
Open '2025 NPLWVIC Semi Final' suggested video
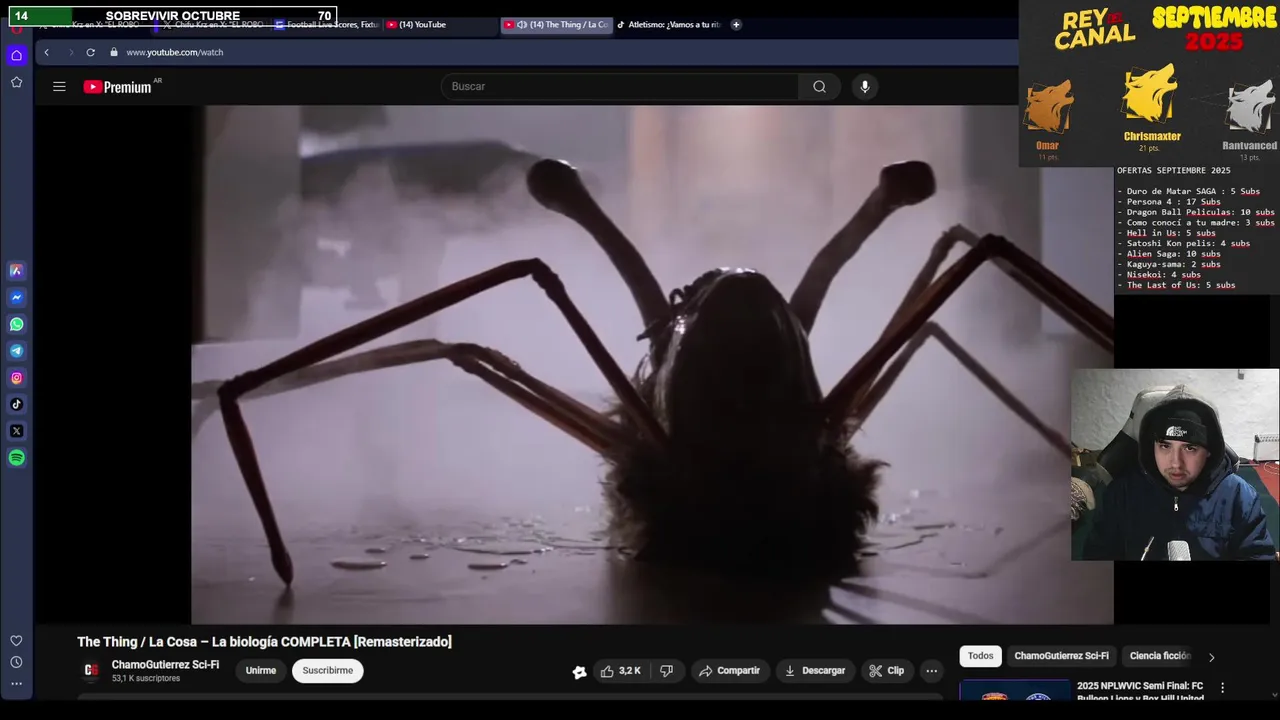click(1140, 692)
